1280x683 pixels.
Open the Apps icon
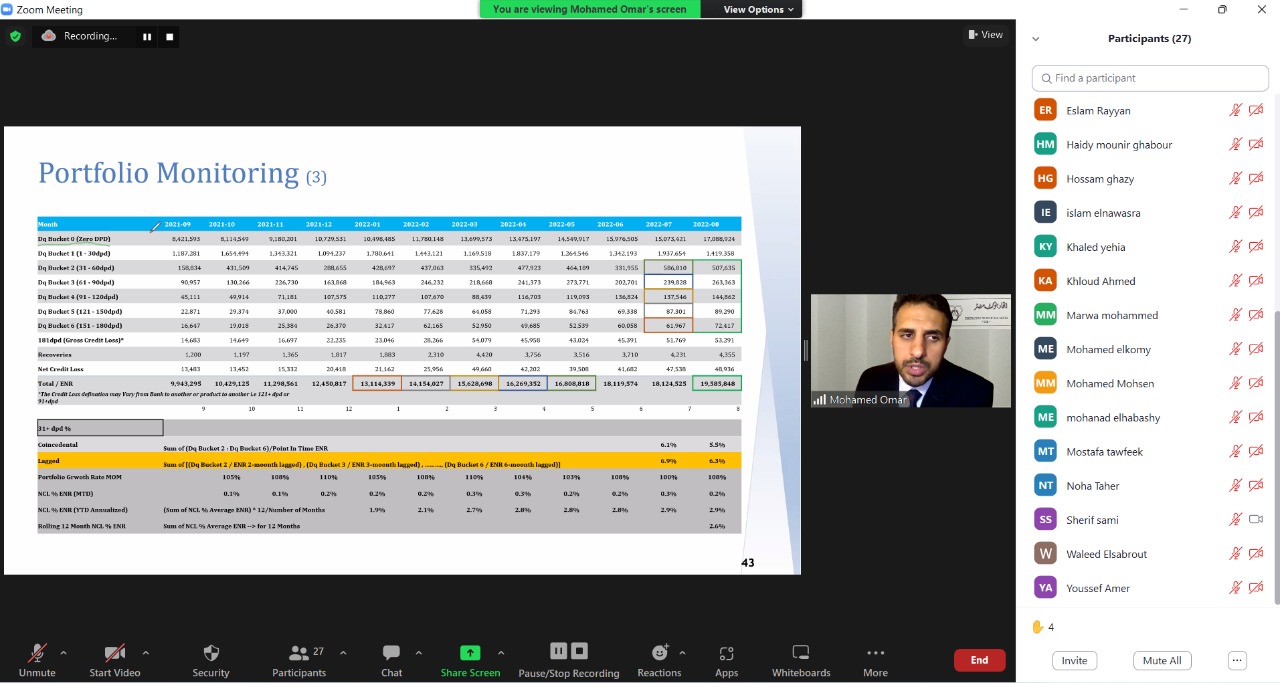click(726, 653)
